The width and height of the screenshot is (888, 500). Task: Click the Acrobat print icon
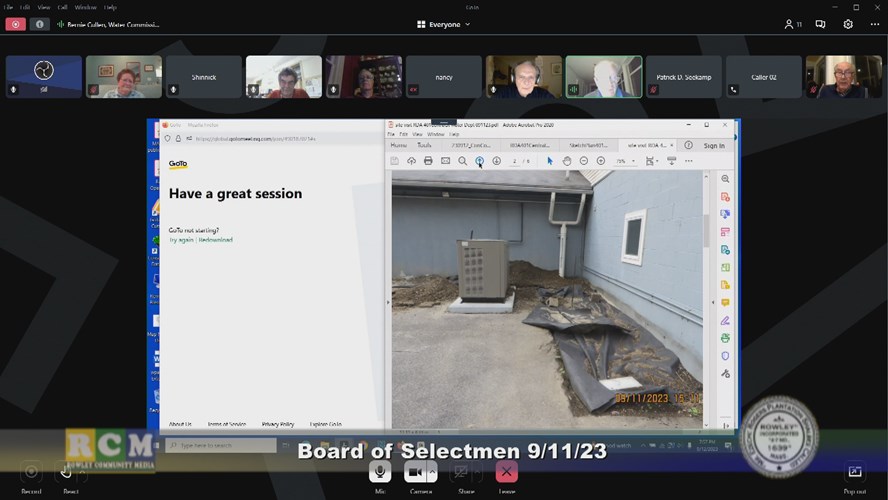click(x=428, y=161)
